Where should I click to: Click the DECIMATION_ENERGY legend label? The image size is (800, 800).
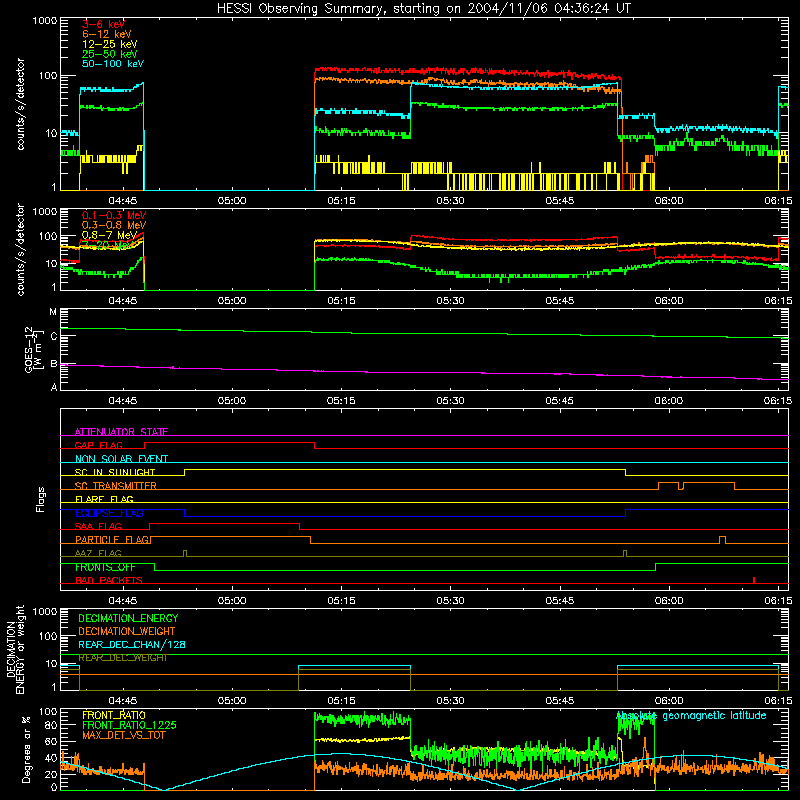point(128,618)
